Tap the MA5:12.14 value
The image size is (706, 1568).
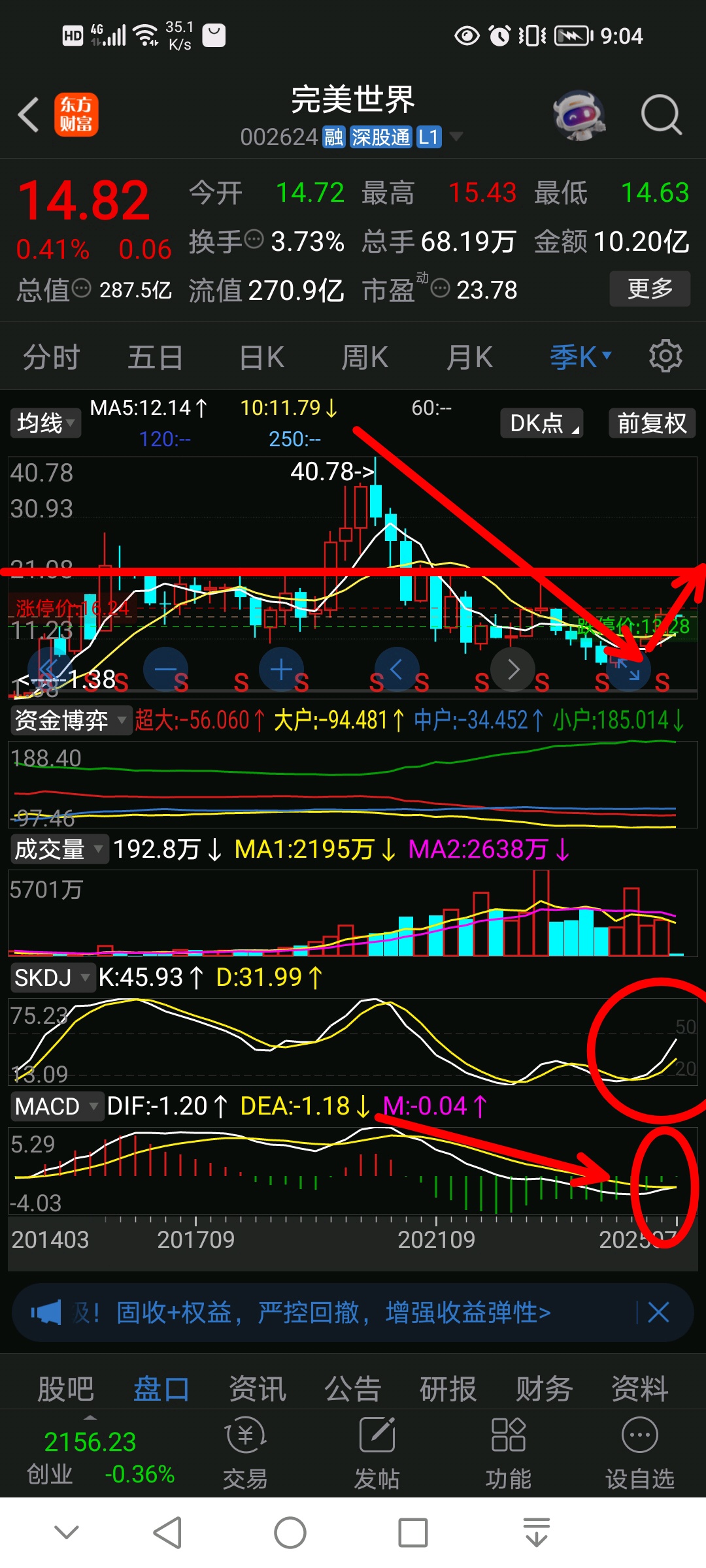(x=148, y=408)
